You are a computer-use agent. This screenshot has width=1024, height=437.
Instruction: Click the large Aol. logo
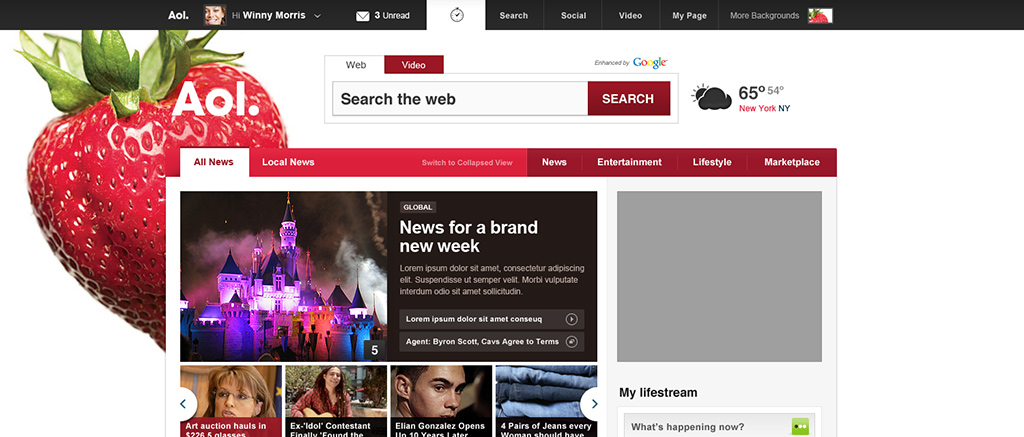[216, 99]
